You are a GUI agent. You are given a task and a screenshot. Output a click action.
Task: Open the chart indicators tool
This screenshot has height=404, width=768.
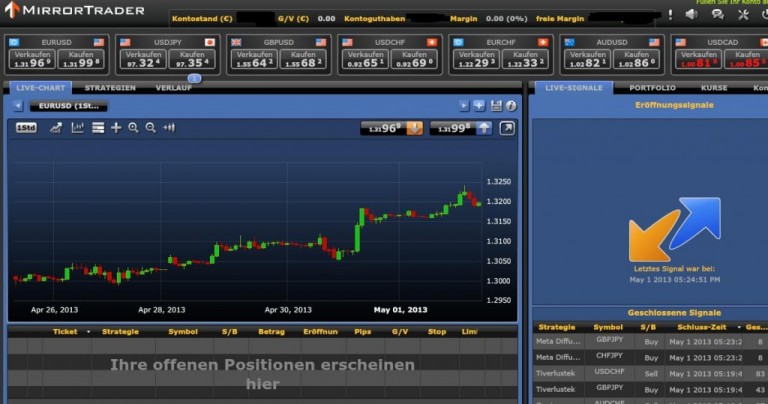pyautogui.click(x=78, y=128)
